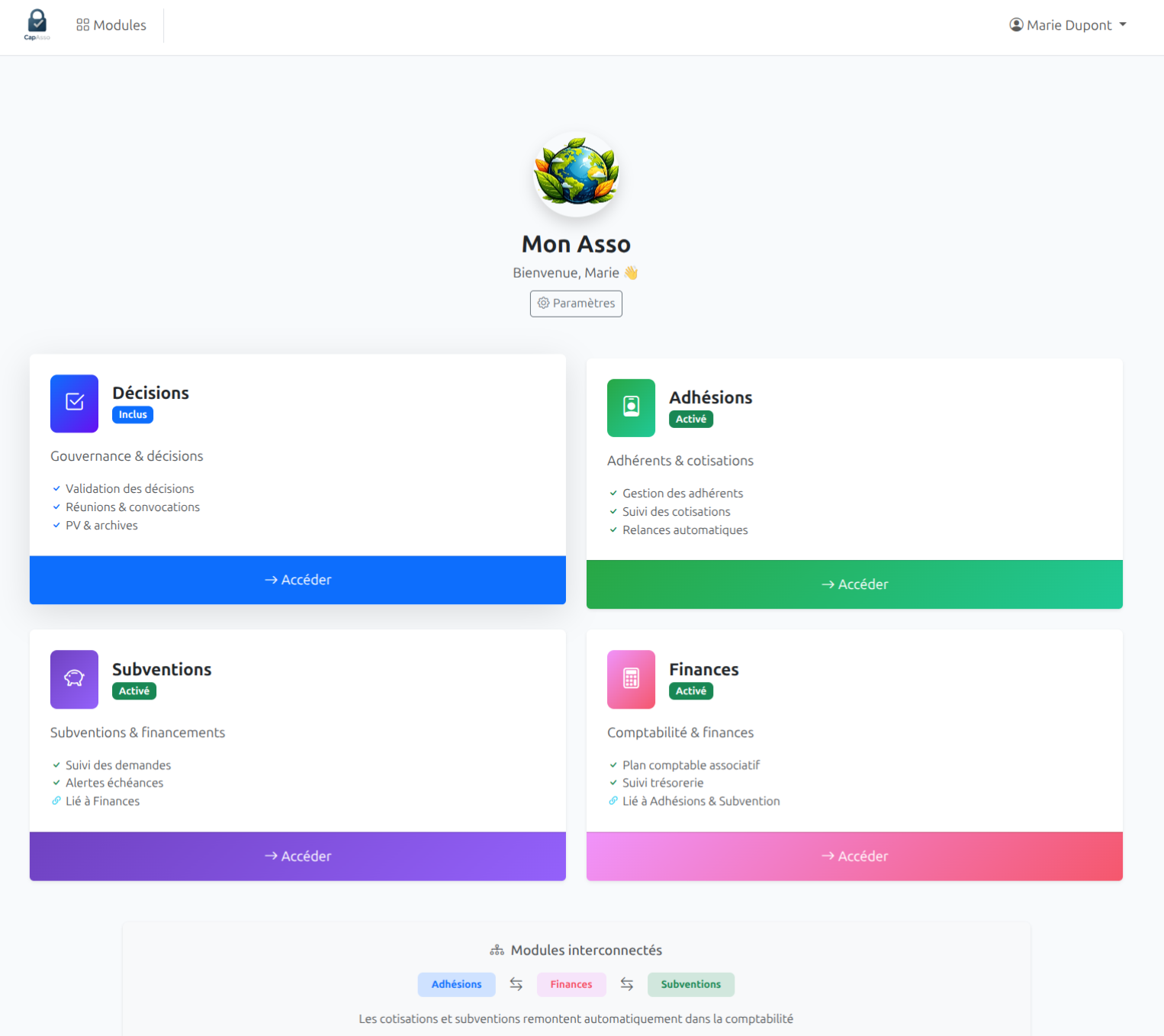Access the Subventions module via Accéder

click(297, 856)
